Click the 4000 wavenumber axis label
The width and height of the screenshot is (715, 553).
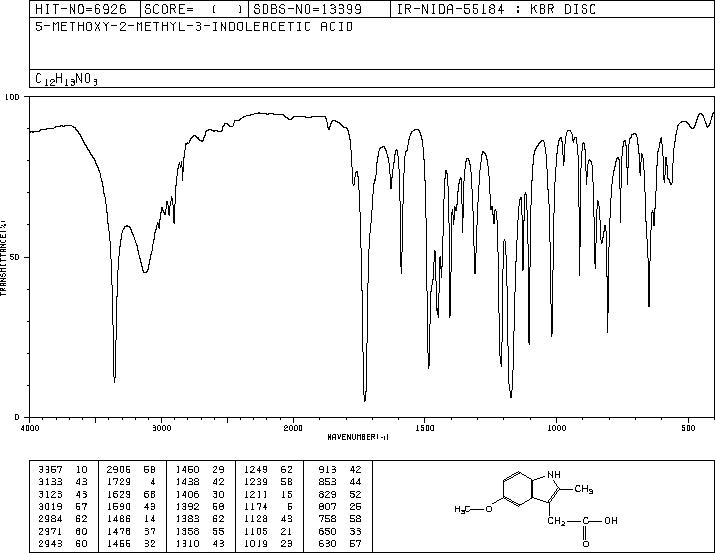30,428
